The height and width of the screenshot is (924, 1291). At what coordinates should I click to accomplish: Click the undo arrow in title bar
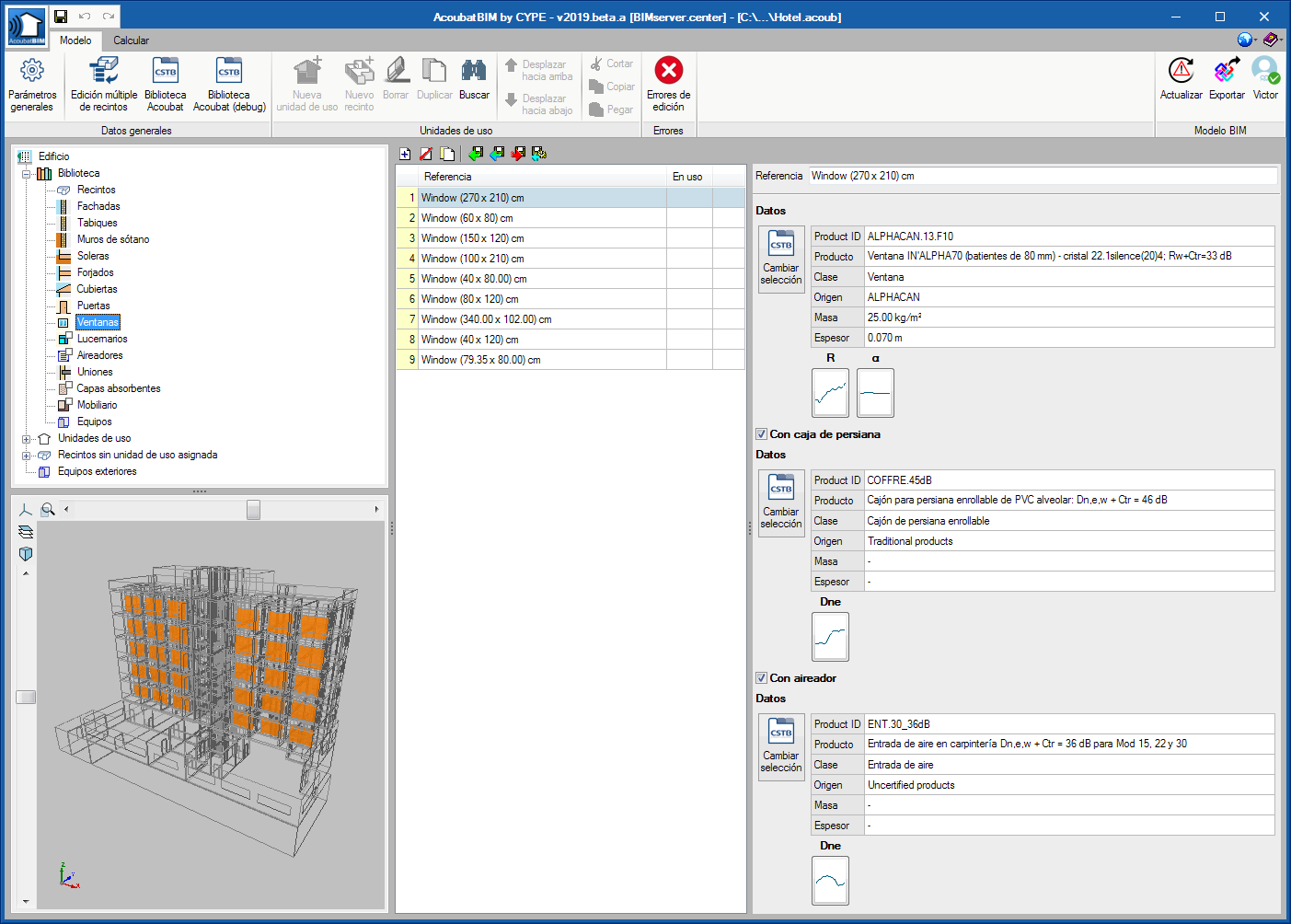tap(85, 17)
